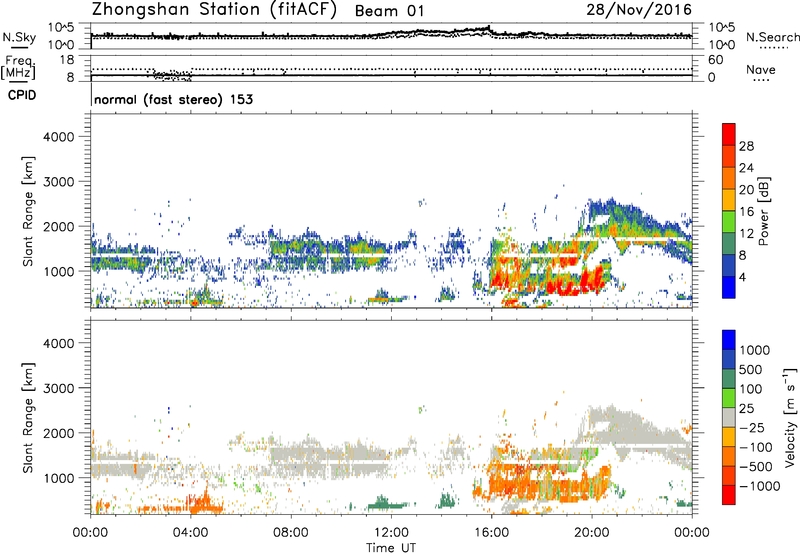
Task: Select the 'N.Sky' axis label
Action: tap(19, 37)
